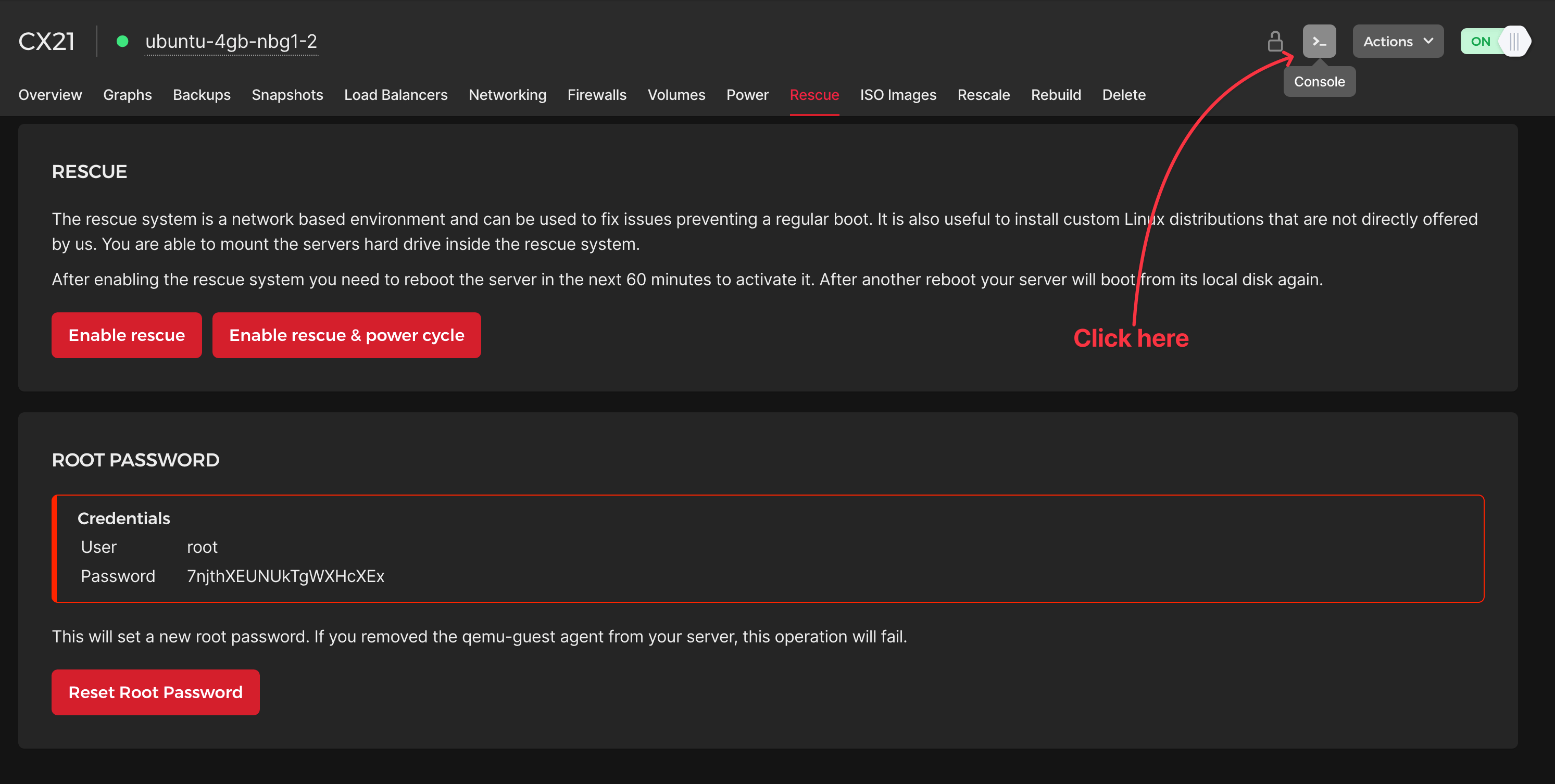This screenshot has width=1555, height=784.
Task: Click Reset Root Password
Action: coord(155,692)
